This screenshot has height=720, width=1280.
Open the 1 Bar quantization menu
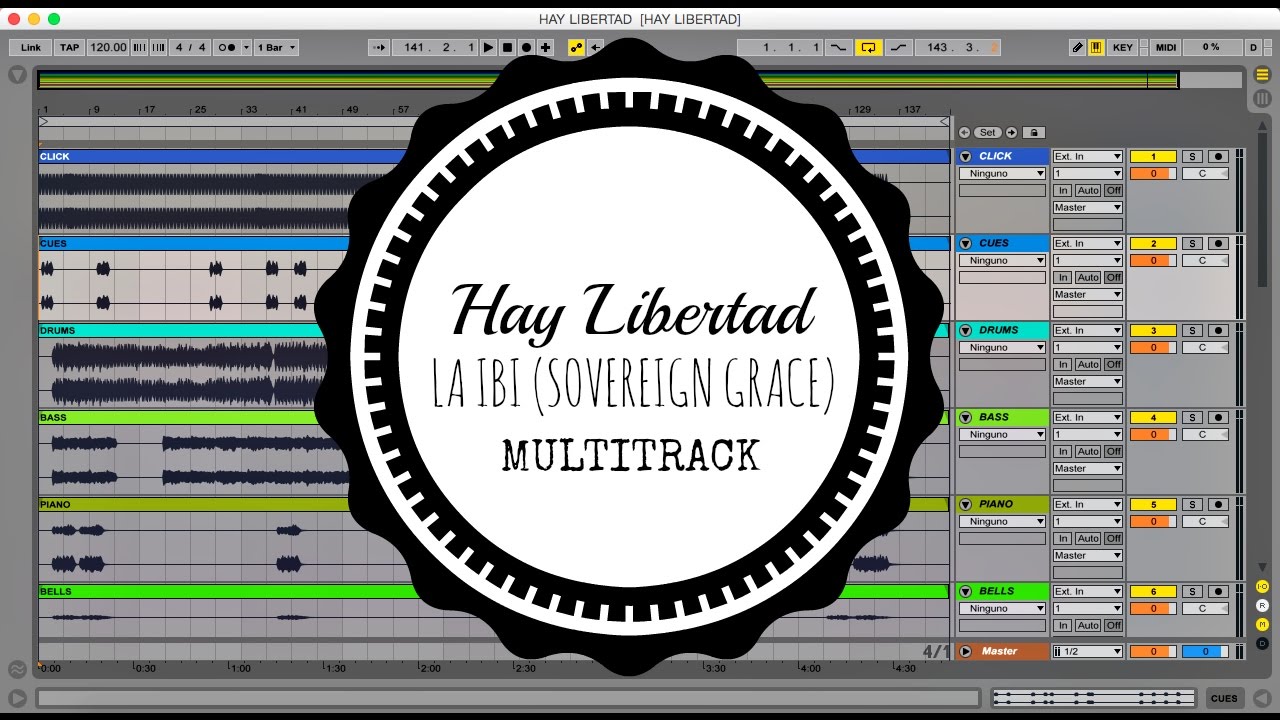(277, 47)
